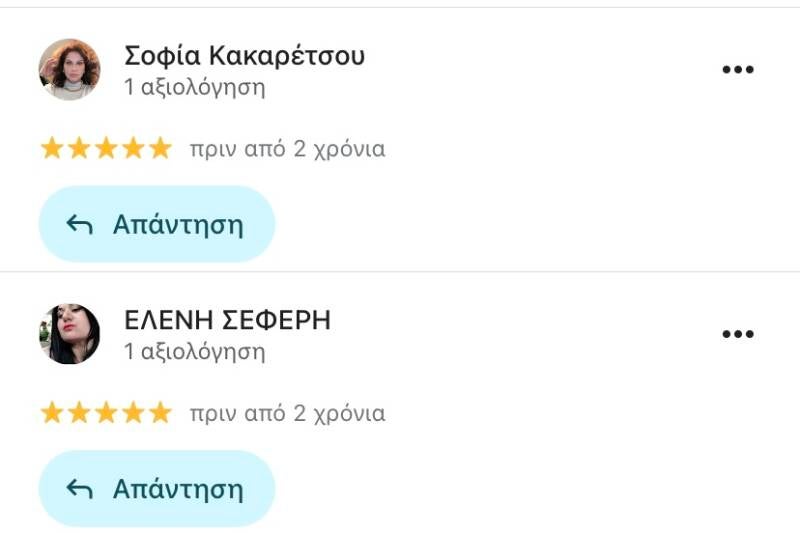Click fifth star of ΕΛΕΝΗ ΣΕΦΕΡΗ's rating

(x=160, y=413)
